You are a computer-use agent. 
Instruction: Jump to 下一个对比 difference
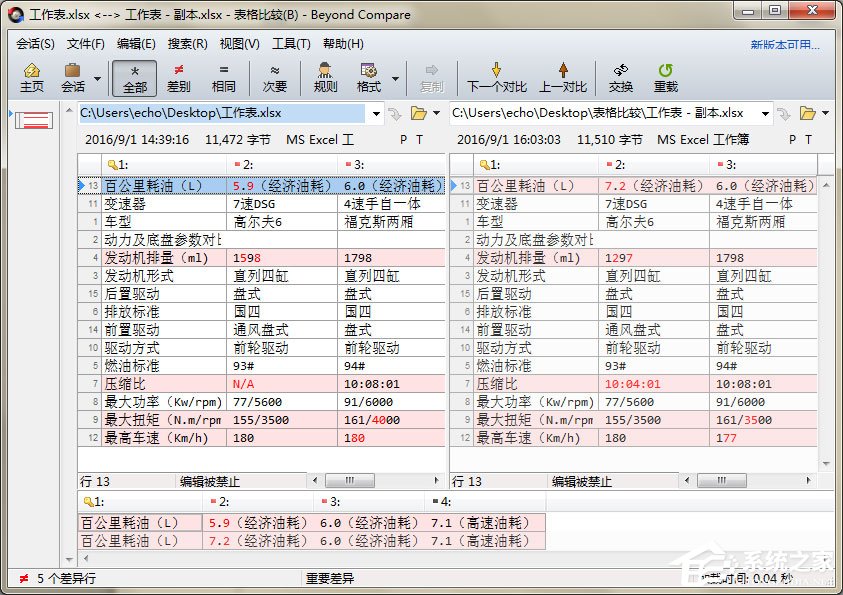[497, 76]
